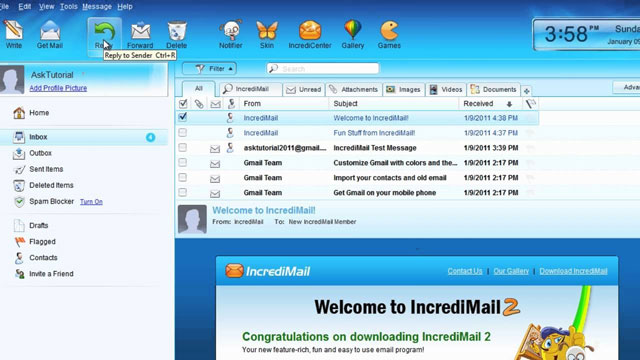Open the Filter dropdown
This screenshot has width=640, height=360.
(x=209, y=69)
